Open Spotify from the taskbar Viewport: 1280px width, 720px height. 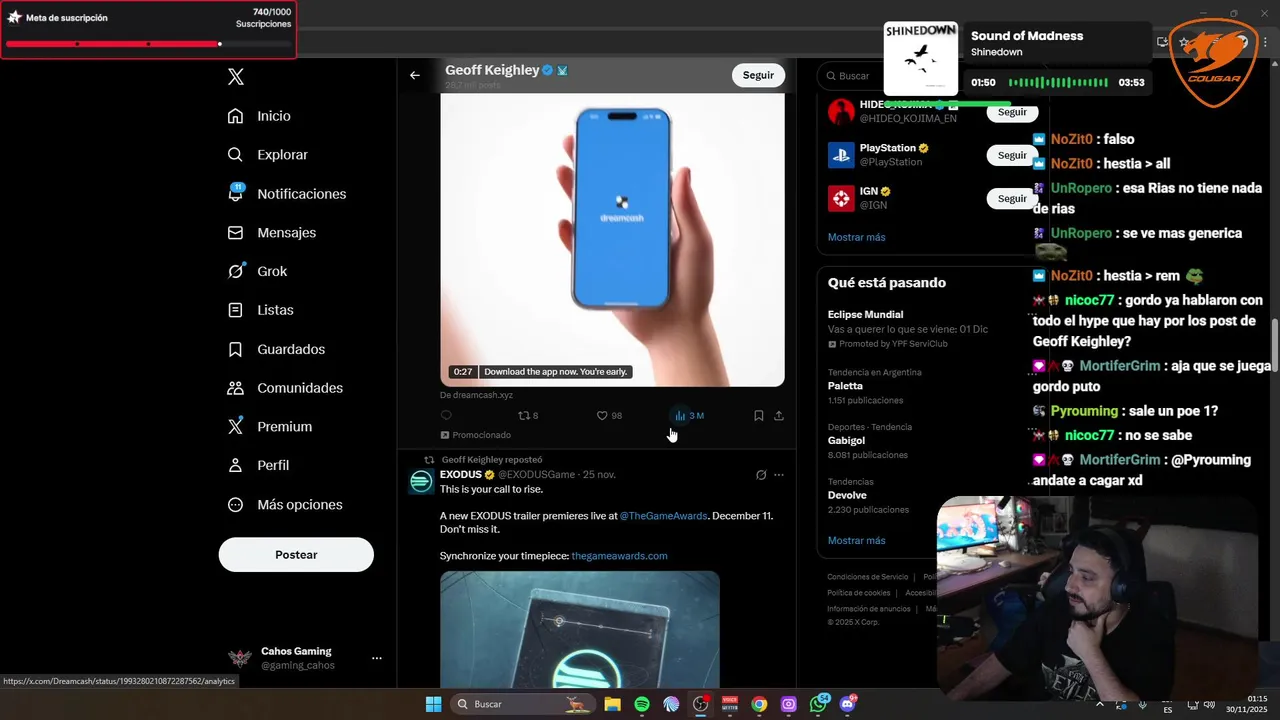point(642,704)
